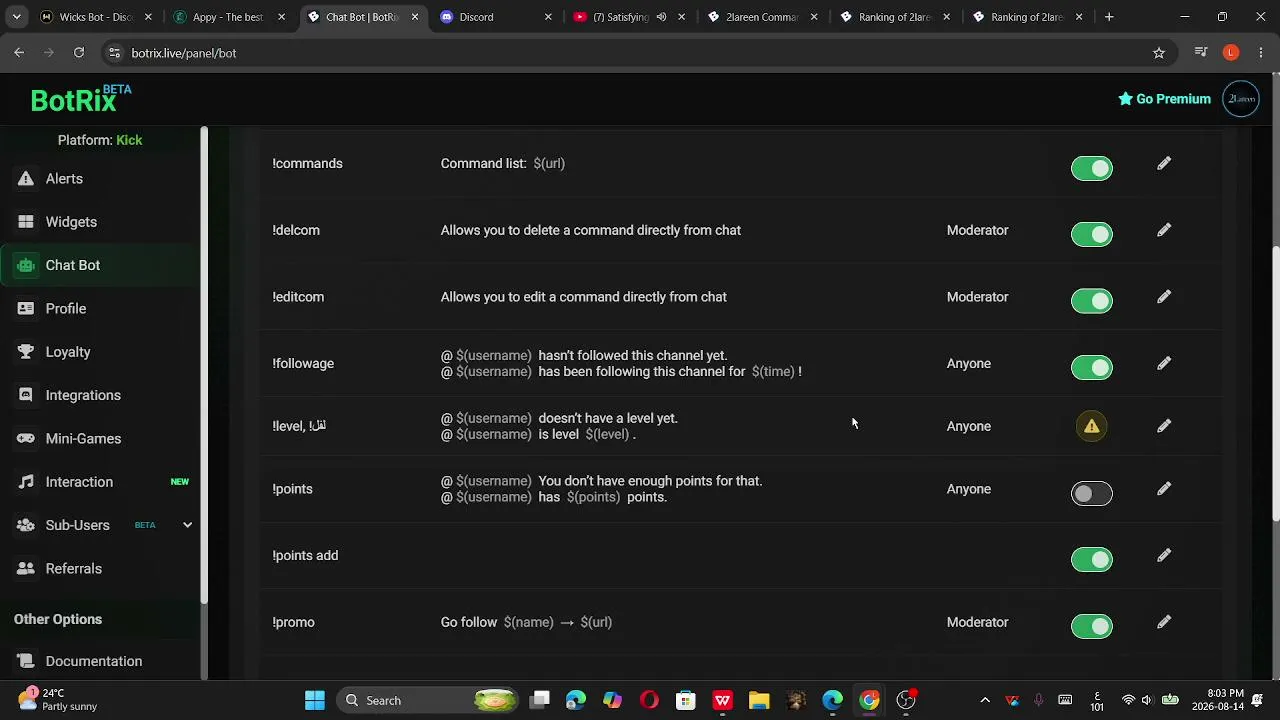Show hidden system tray icons chevron
1280x720 pixels.
point(985,700)
